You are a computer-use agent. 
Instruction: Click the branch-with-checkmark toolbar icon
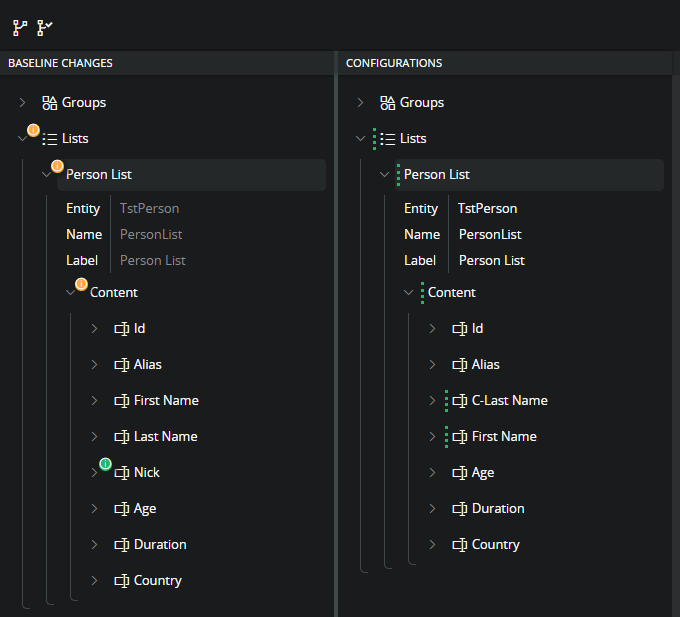tap(45, 28)
